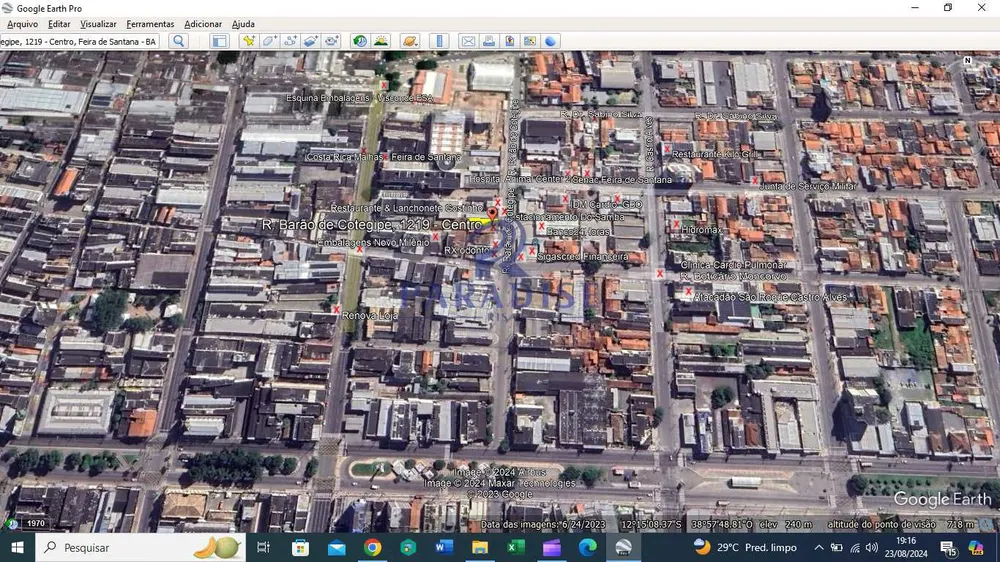The image size is (1000, 562).
Task: Select the add path tool
Action: [x=290, y=41]
